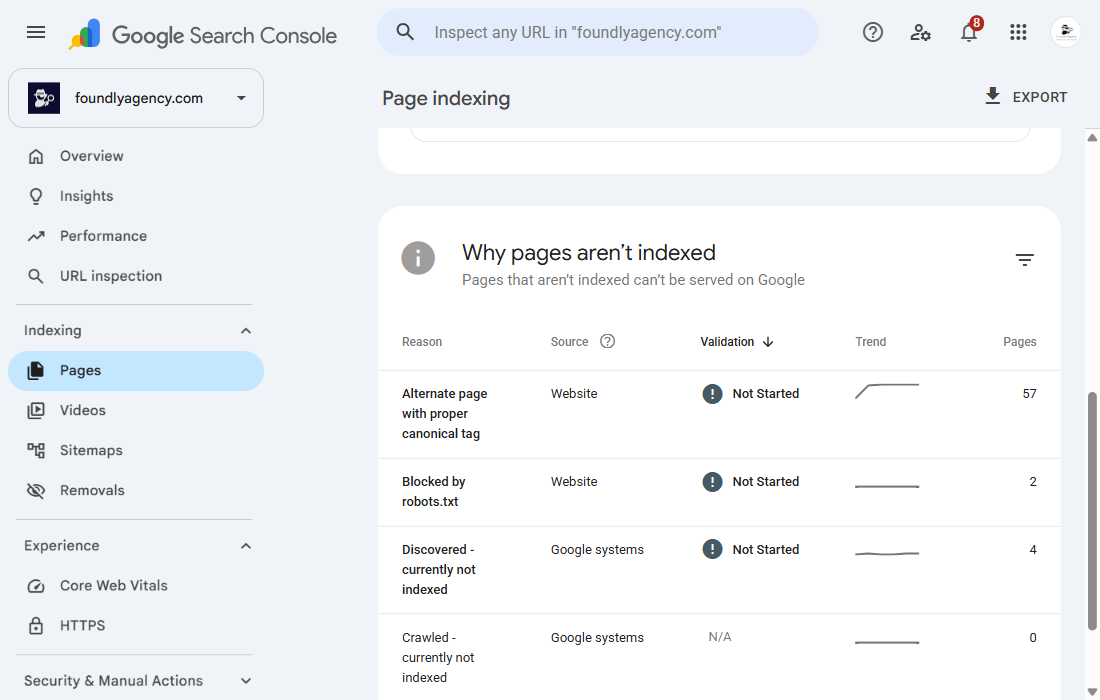Click the Insights lightbulb icon
Viewport: 1100px width, 700px height.
(36, 196)
